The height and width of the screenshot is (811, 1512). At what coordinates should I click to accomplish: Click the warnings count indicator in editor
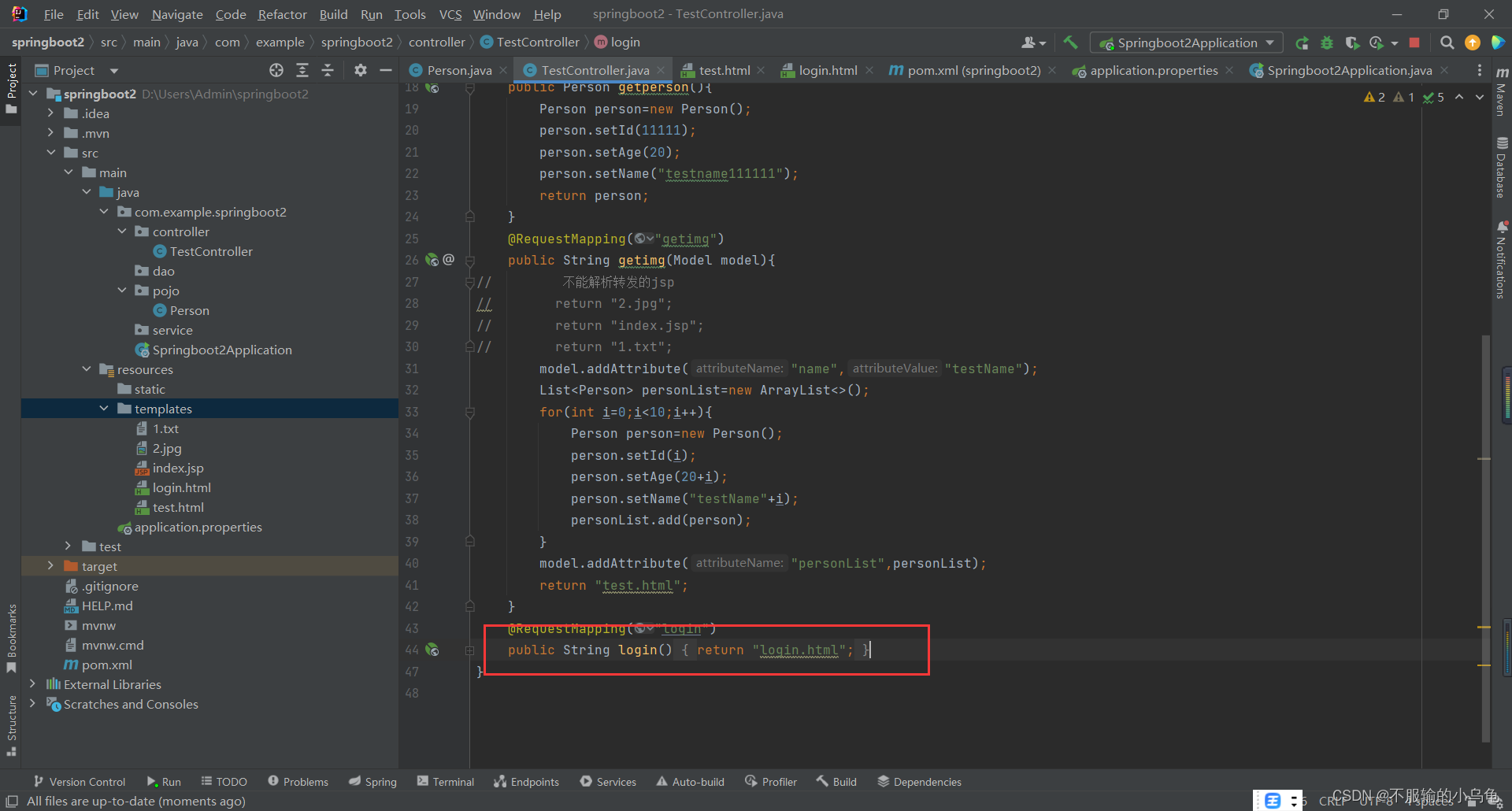coord(1375,97)
